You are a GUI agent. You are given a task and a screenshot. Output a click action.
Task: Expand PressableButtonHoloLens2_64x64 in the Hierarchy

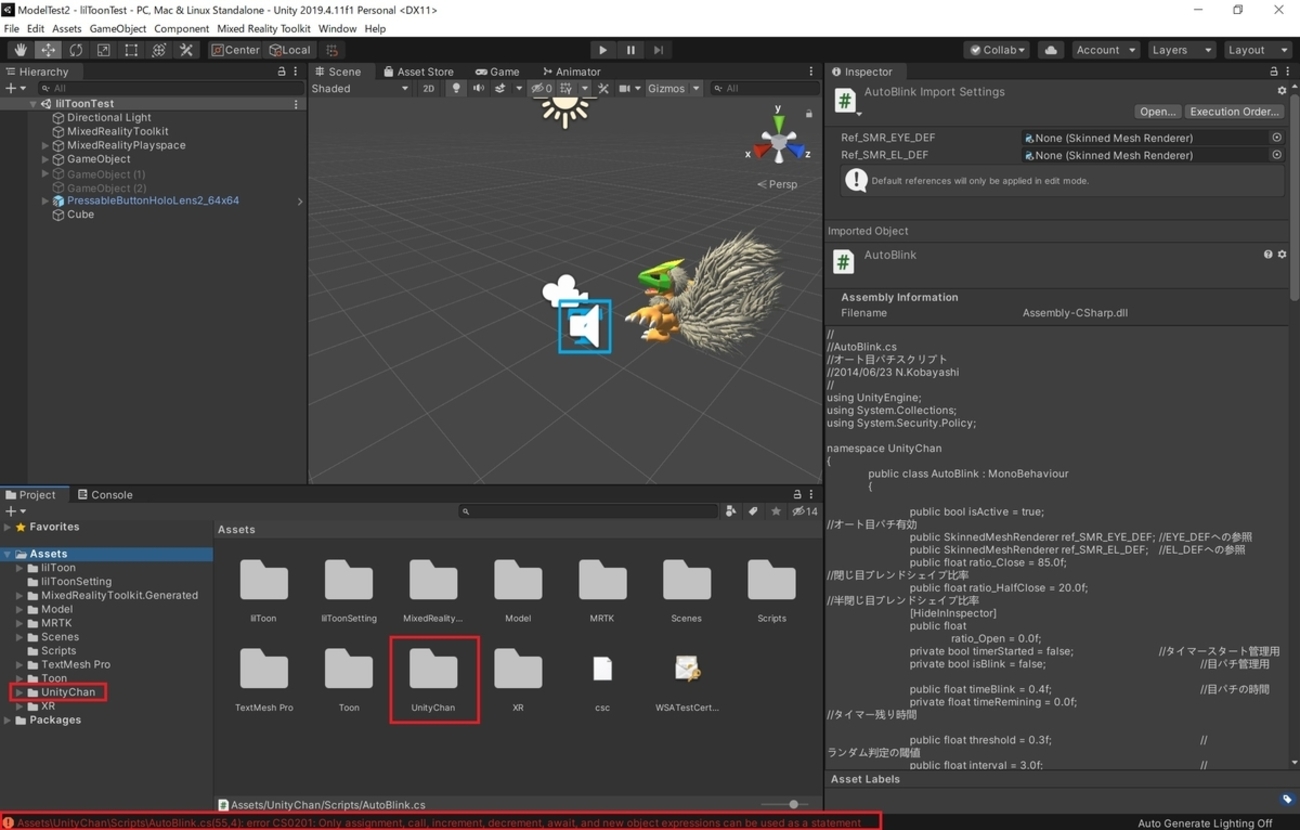[x=46, y=200]
